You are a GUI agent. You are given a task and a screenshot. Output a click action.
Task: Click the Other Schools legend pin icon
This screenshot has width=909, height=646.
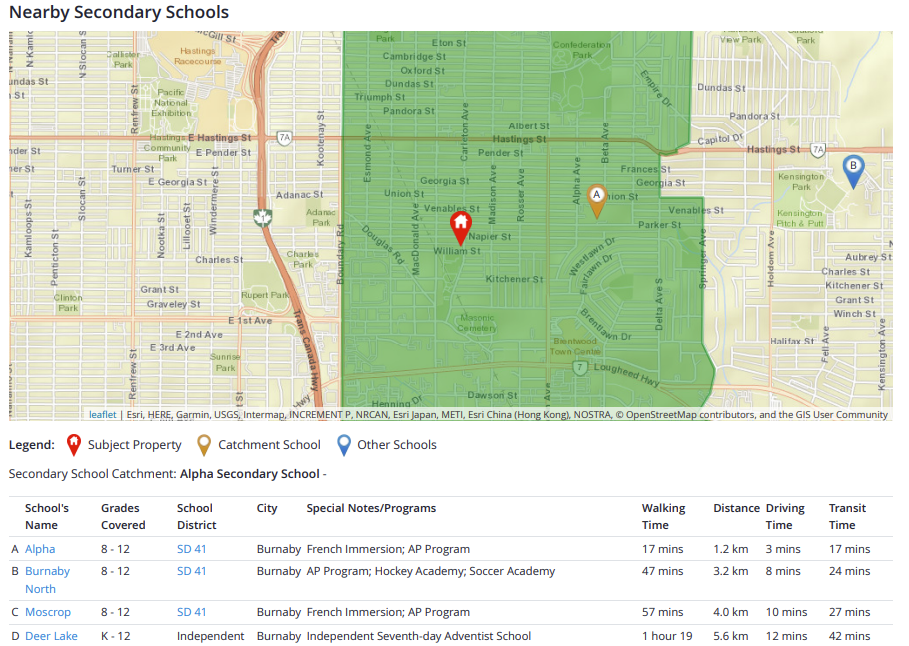(343, 445)
